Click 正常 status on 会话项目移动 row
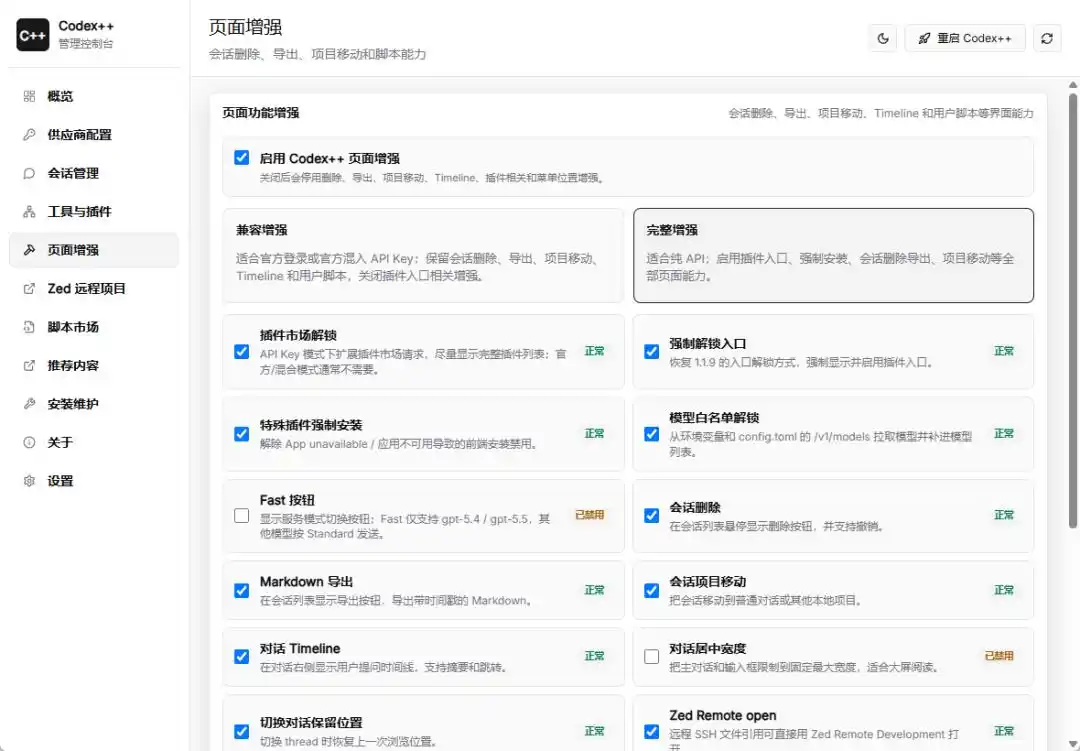 (1004, 590)
